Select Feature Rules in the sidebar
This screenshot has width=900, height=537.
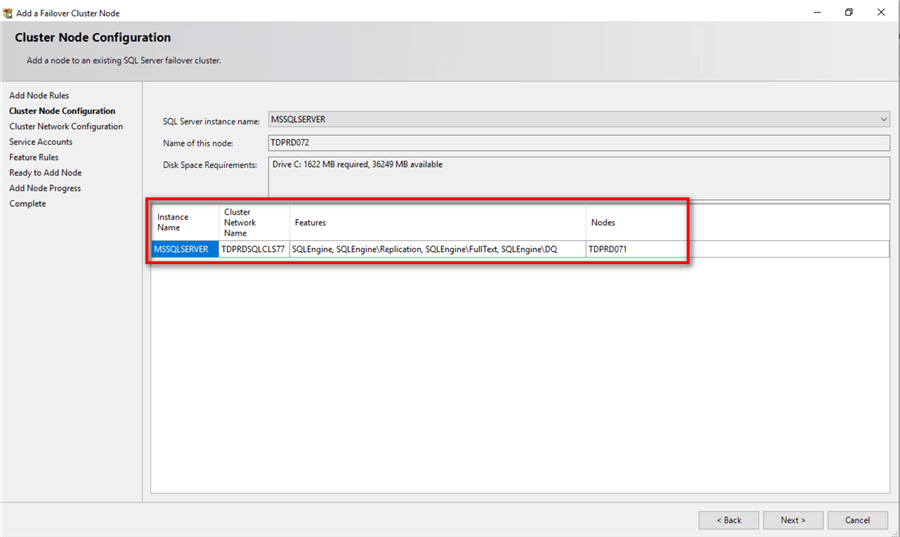(34, 157)
